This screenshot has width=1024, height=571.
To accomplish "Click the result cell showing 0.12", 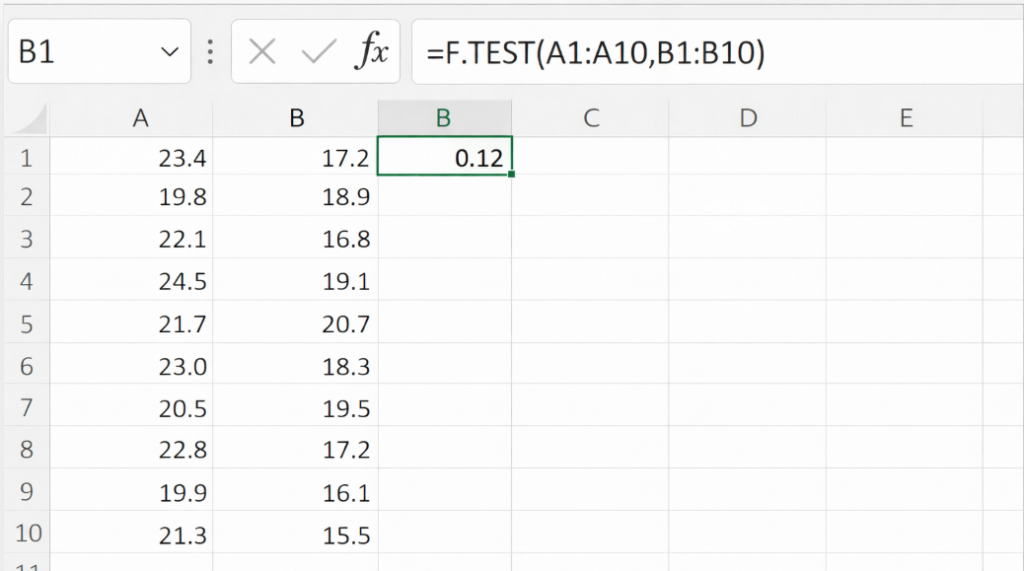I will click(x=445, y=157).
